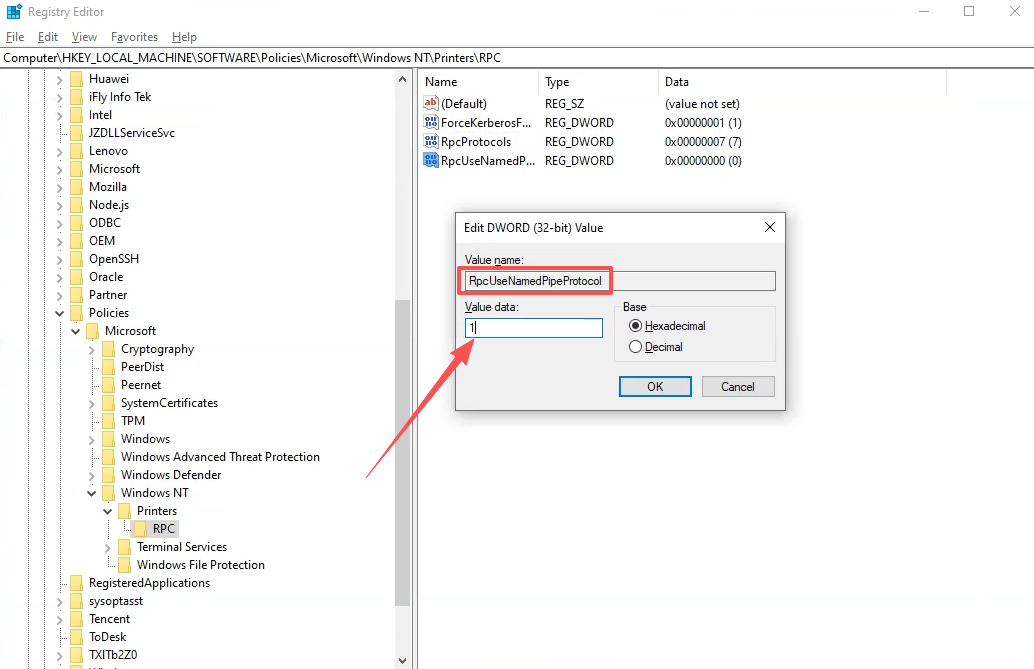
Task: Click the Cryptography folder icon
Action: tap(108, 349)
